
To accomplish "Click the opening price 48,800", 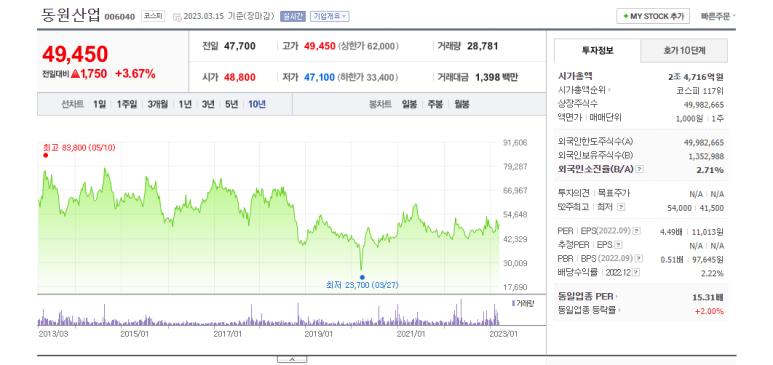I will click(x=240, y=77).
